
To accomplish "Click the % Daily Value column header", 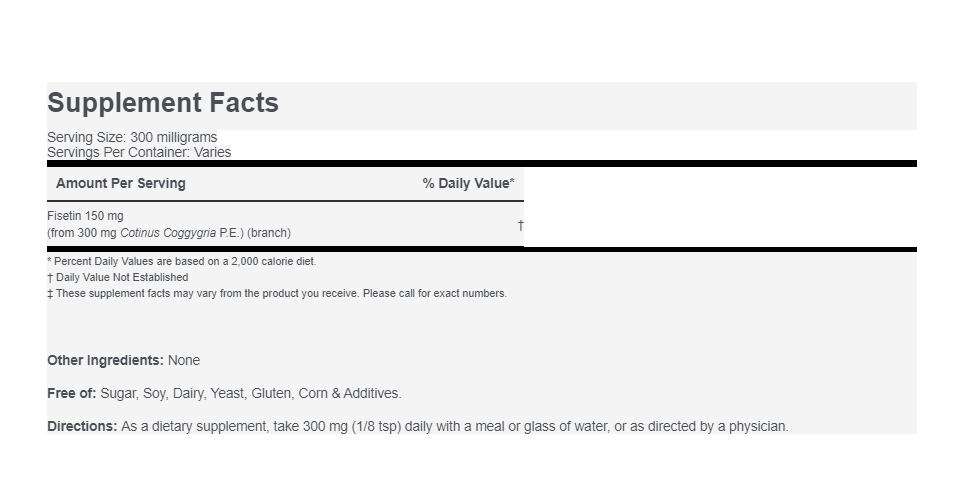I will coord(468,183).
